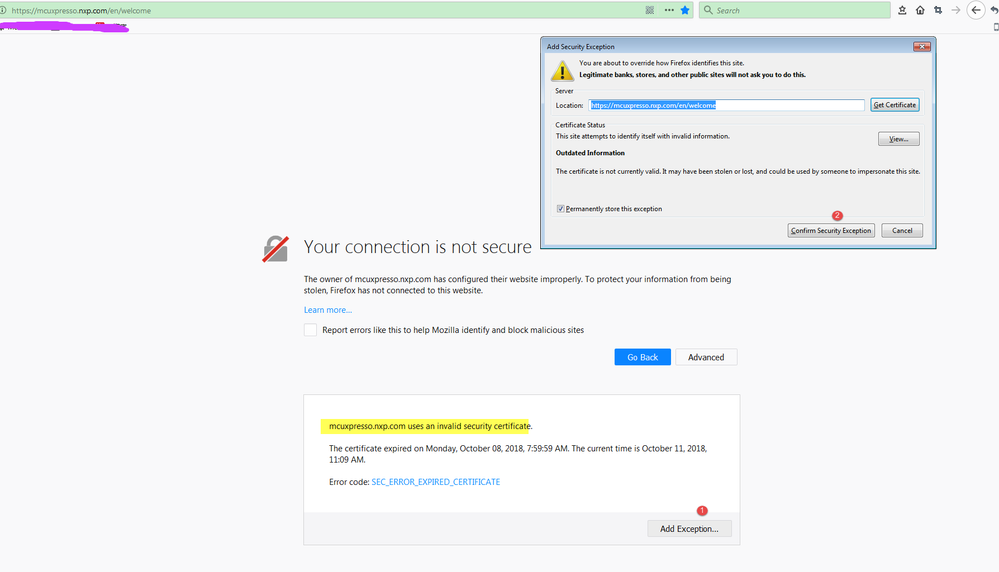This screenshot has width=999, height=572.
Task: Click the crop screenshot toolbar icon
Action: click(938, 10)
